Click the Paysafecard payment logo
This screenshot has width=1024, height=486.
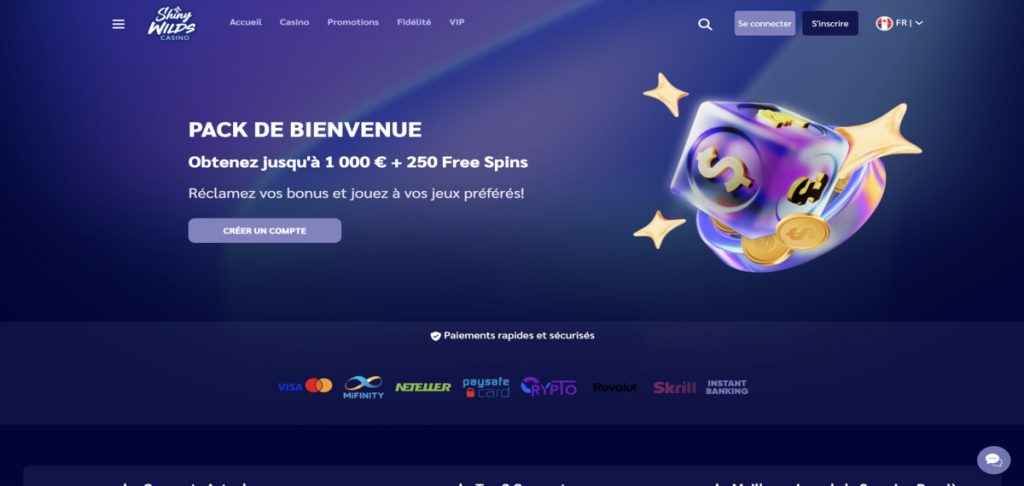pos(486,387)
